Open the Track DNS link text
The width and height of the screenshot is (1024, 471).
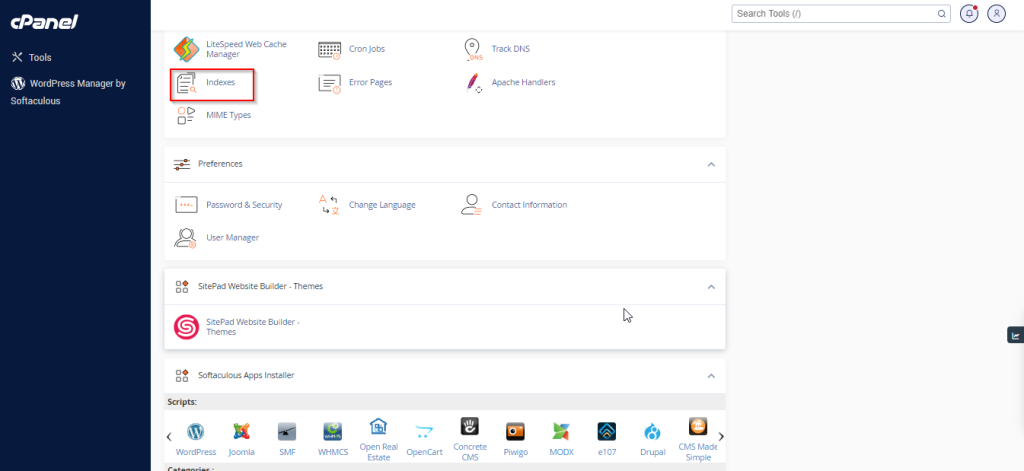511,49
